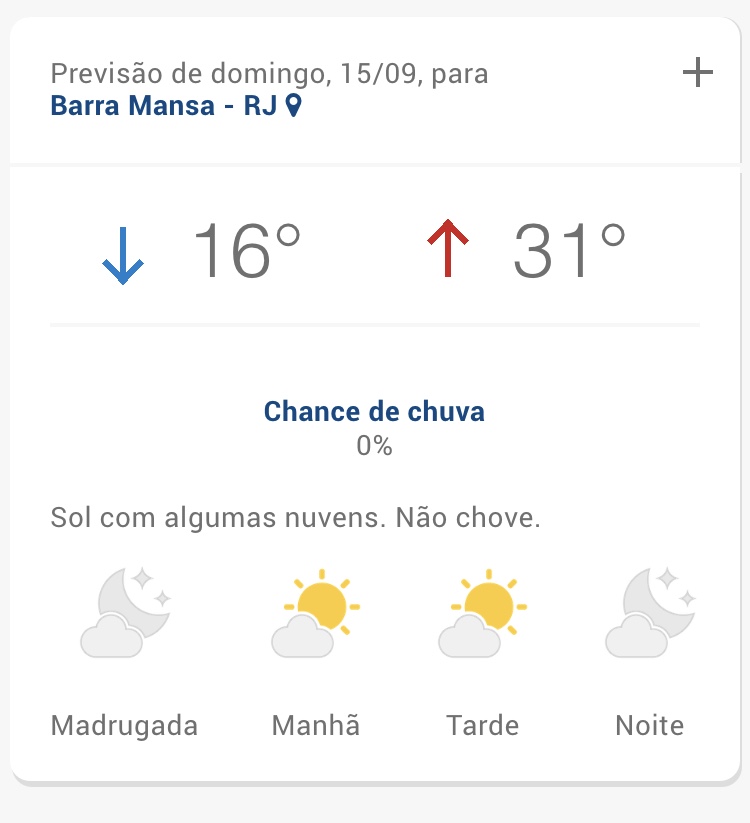Click the Manhã sun and cloud icon
This screenshot has height=823, width=750.
315,612
